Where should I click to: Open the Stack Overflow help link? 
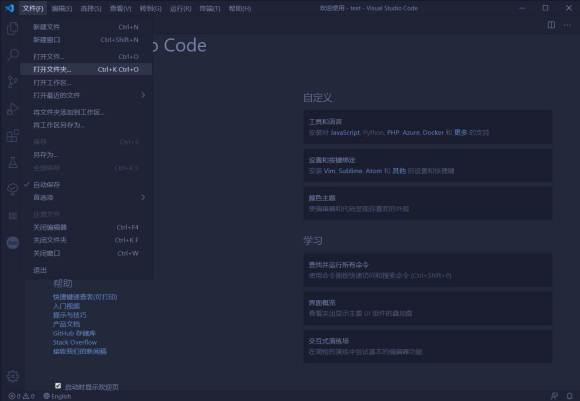(x=75, y=342)
